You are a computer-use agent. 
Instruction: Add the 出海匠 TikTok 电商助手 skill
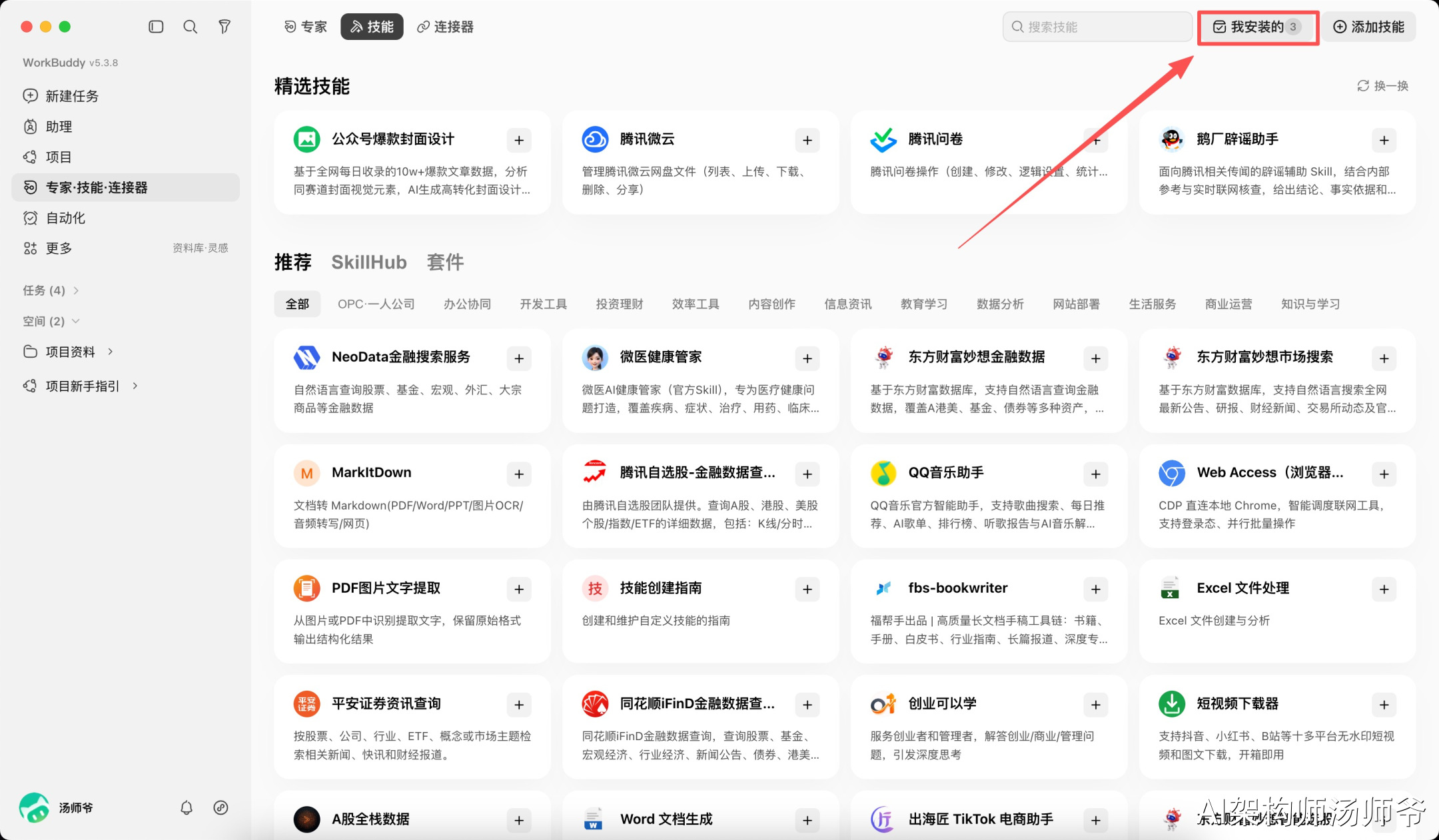coord(1096,821)
